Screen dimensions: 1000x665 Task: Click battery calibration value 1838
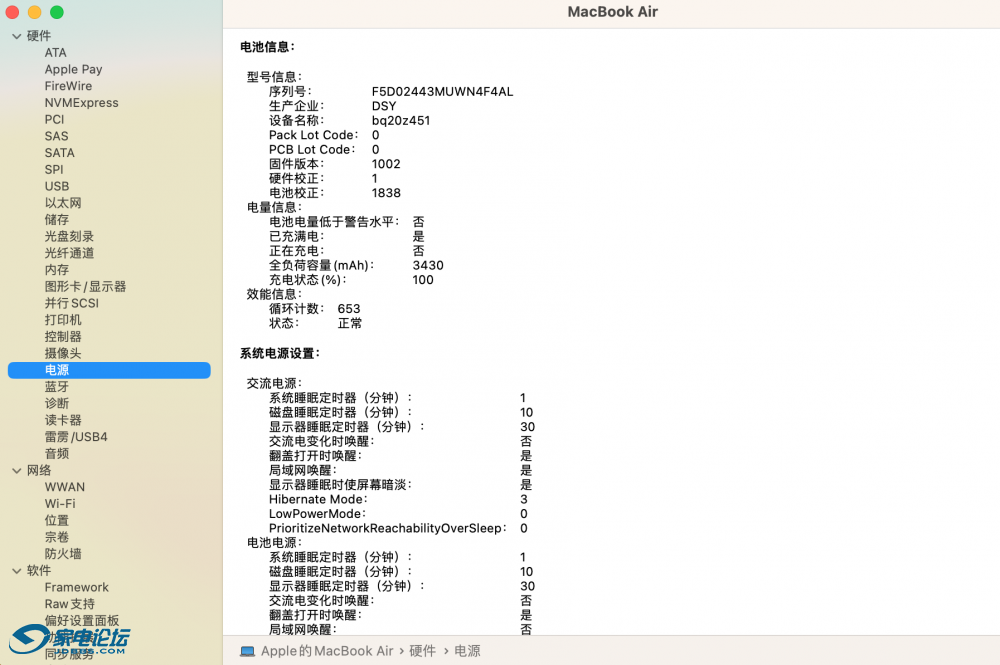click(x=386, y=193)
